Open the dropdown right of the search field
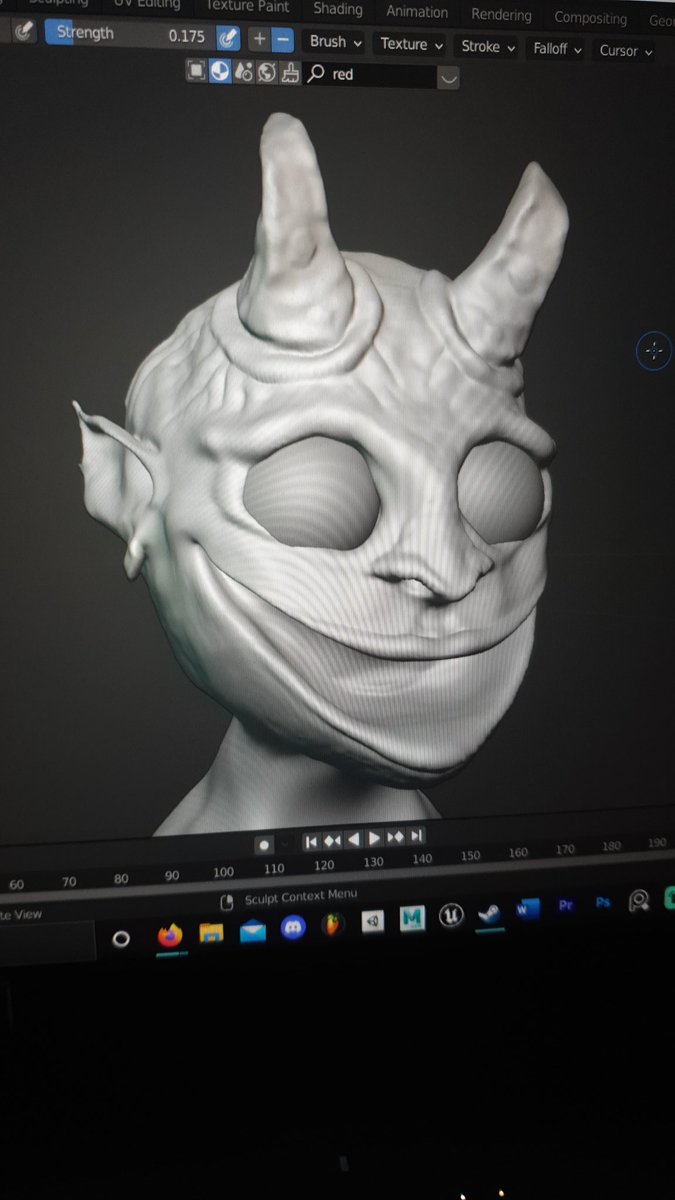 [x=449, y=78]
